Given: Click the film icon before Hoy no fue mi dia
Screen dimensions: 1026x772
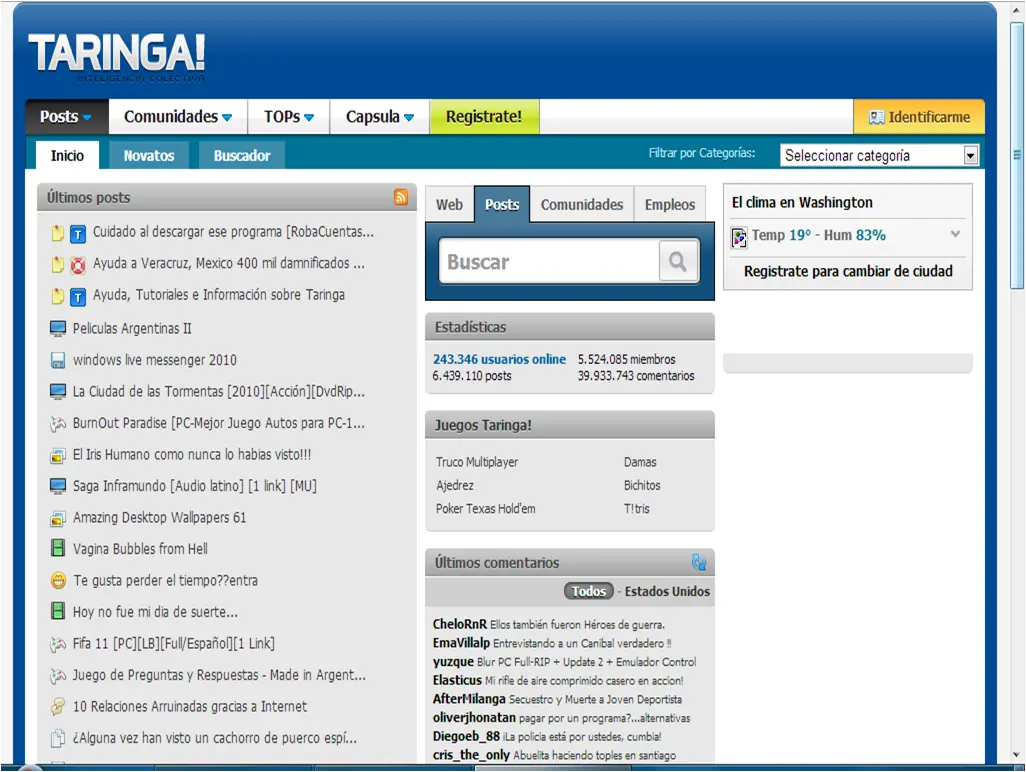Looking at the screenshot, I should click(58, 611).
